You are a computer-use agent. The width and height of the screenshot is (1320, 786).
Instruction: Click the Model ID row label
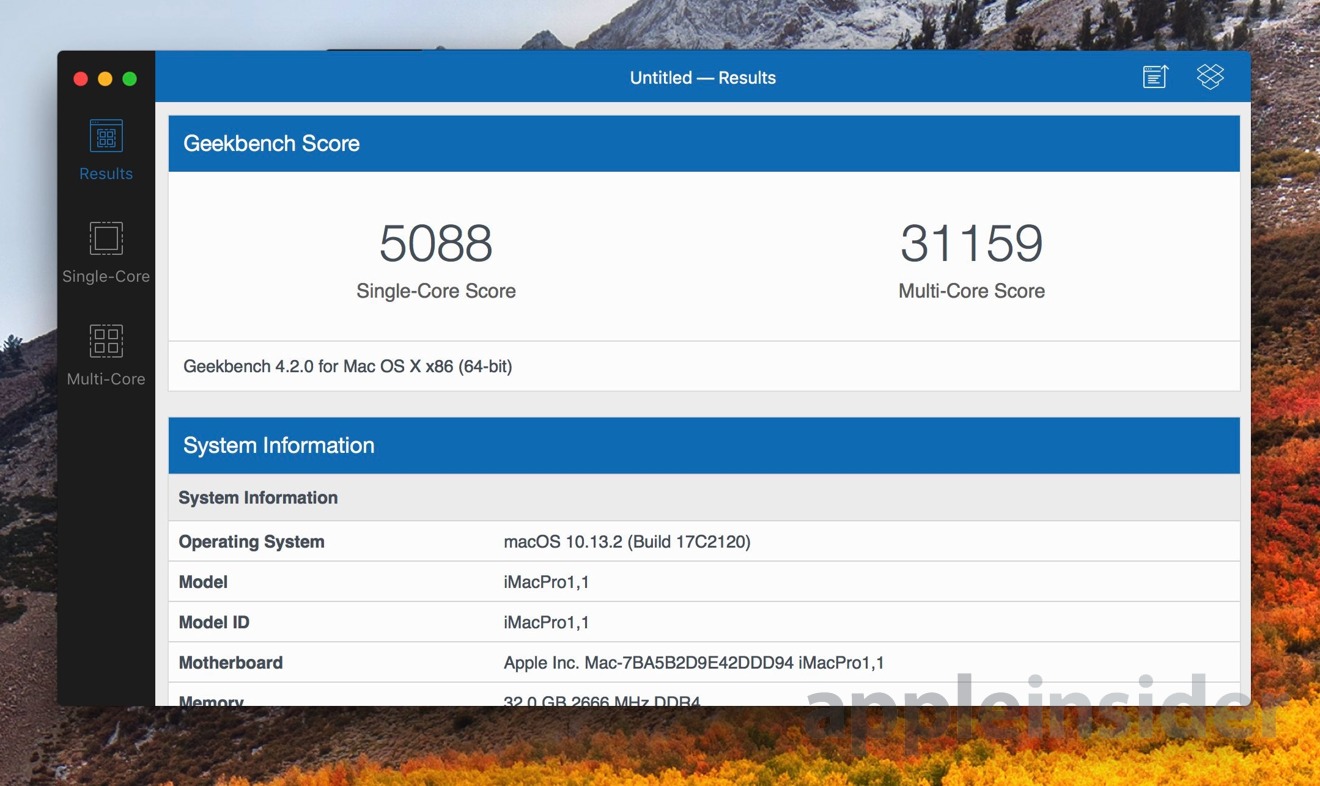pyautogui.click(x=214, y=622)
